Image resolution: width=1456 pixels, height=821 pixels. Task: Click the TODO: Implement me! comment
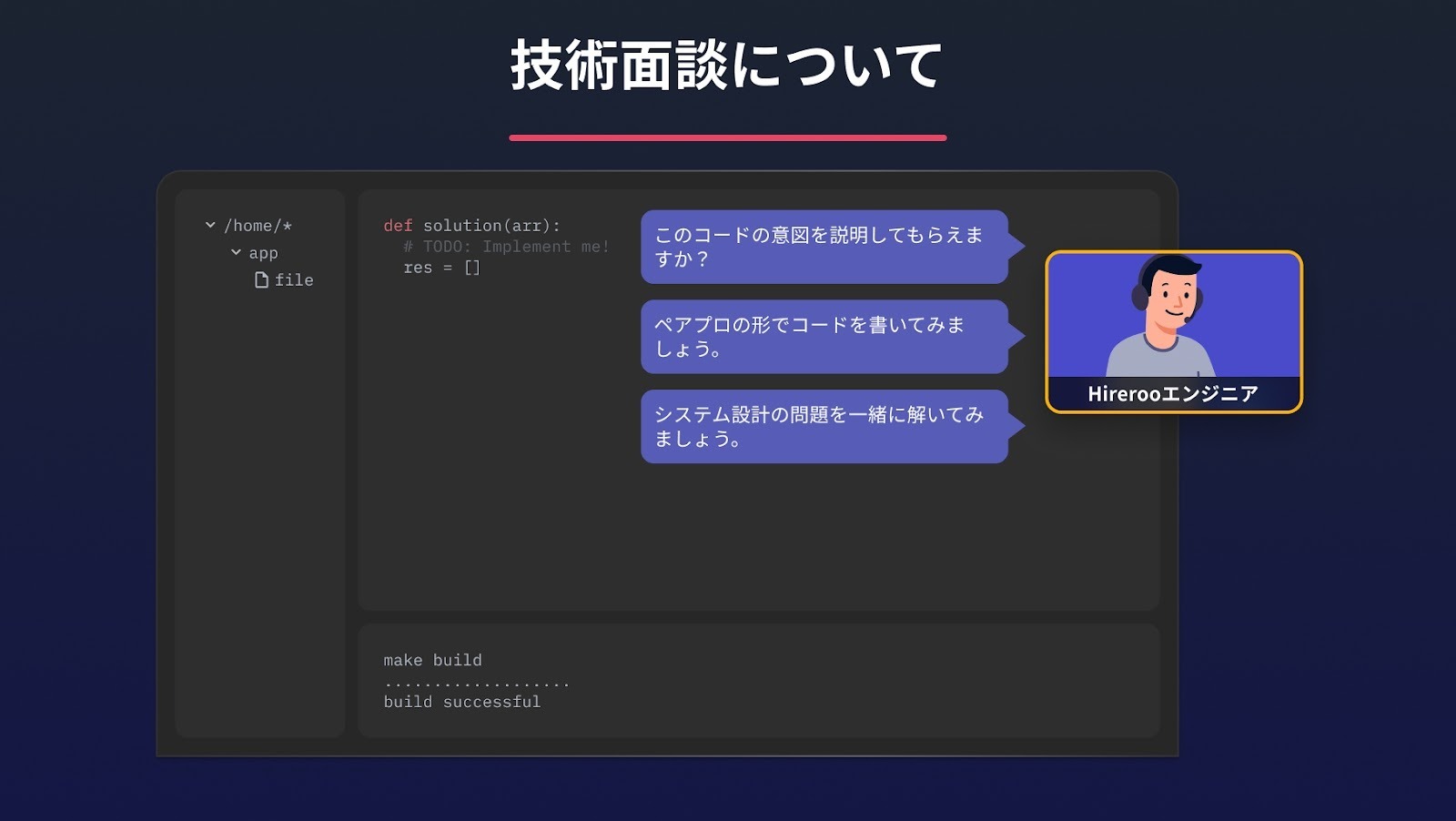pyautogui.click(x=506, y=247)
